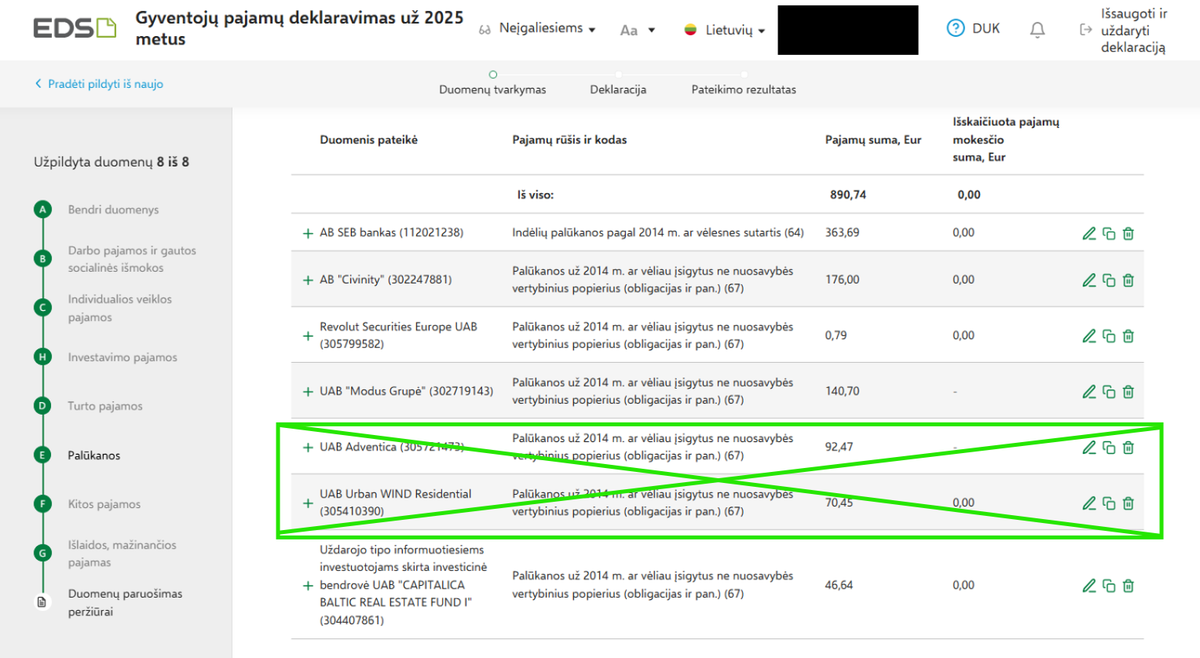Delete CAPITALICA BALTIC REAL ESTATE FUND row
Viewport: 1200px width, 658px height.
point(1128,586)
